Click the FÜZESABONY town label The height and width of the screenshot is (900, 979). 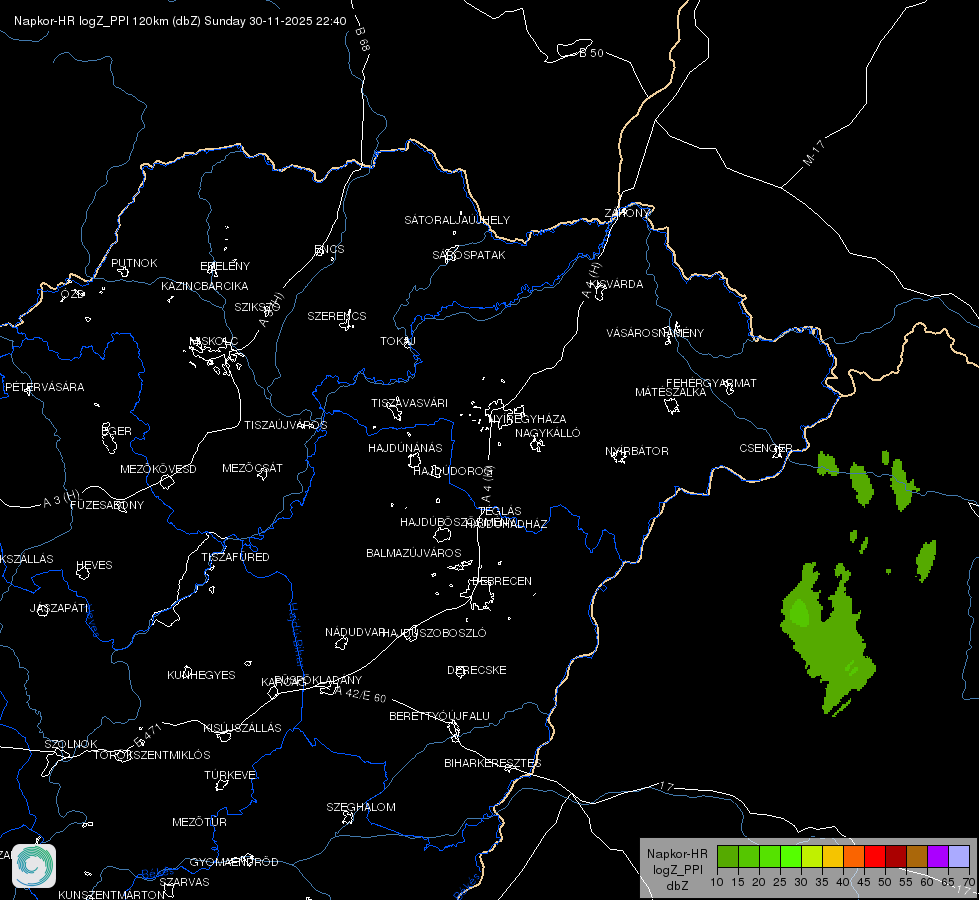click(107, 505)
